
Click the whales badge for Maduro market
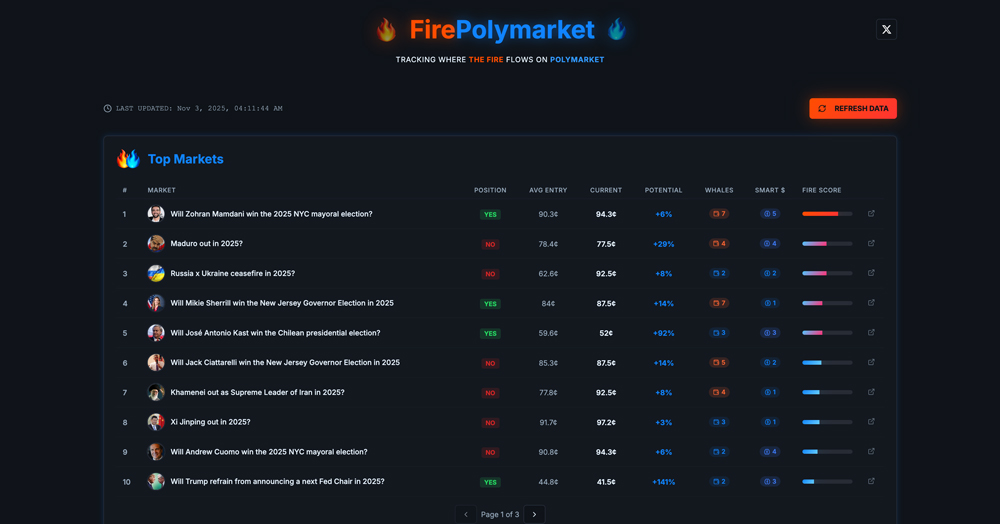pos(719,244)
